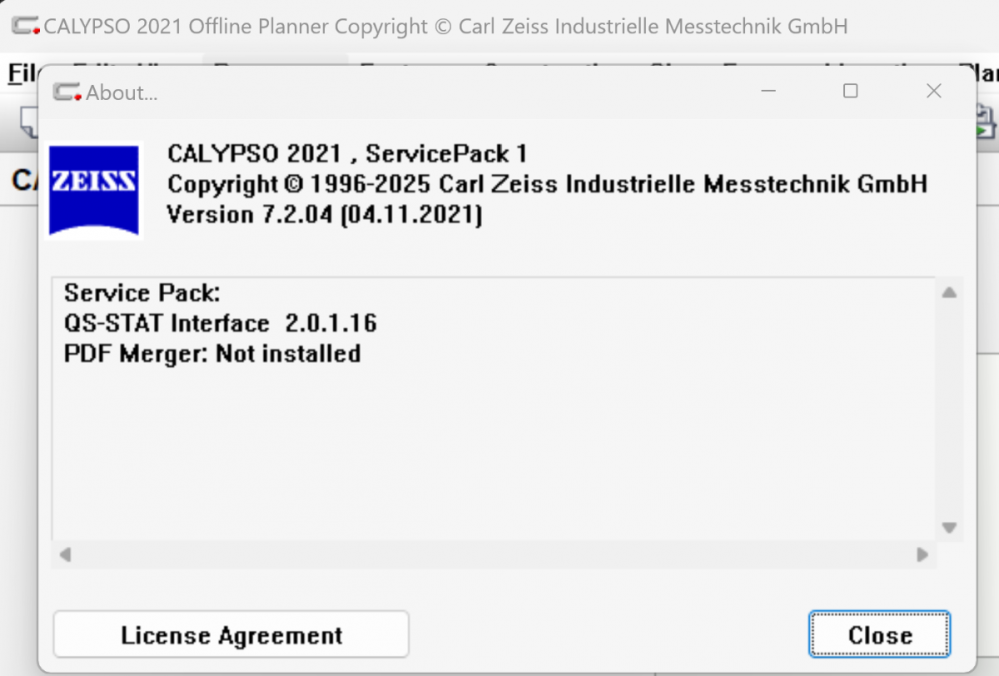The height and width of the screenshot is (676, 999).
Task: Click the Version 7.2.04 text
Action: [324, 214]
